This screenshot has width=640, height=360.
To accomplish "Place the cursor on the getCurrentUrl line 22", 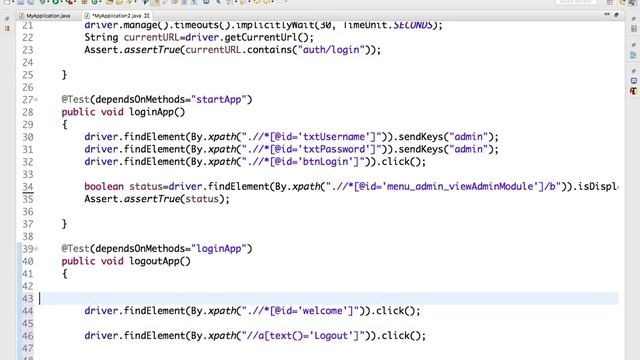I will pos(199,38).
